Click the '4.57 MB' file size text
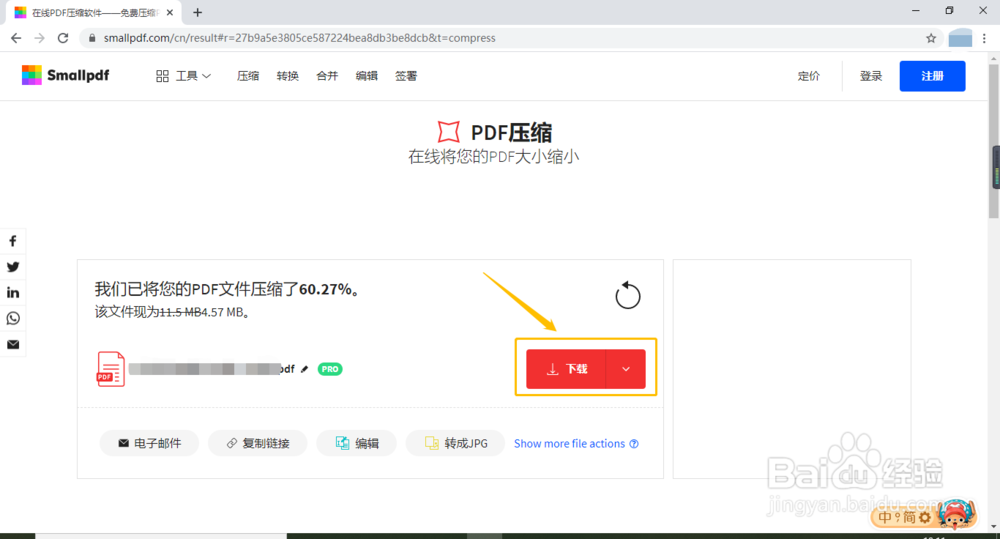The image size is (1000, 539). [222, 313]
